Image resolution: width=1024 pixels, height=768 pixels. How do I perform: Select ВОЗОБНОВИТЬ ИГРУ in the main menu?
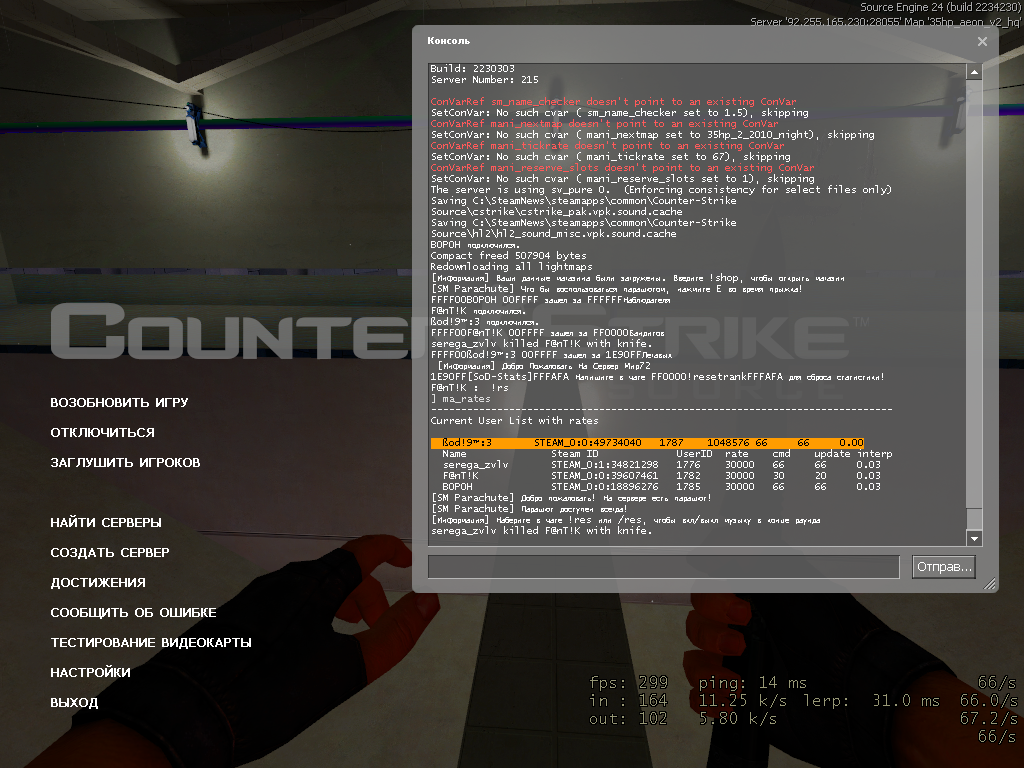tap(120, 402)
